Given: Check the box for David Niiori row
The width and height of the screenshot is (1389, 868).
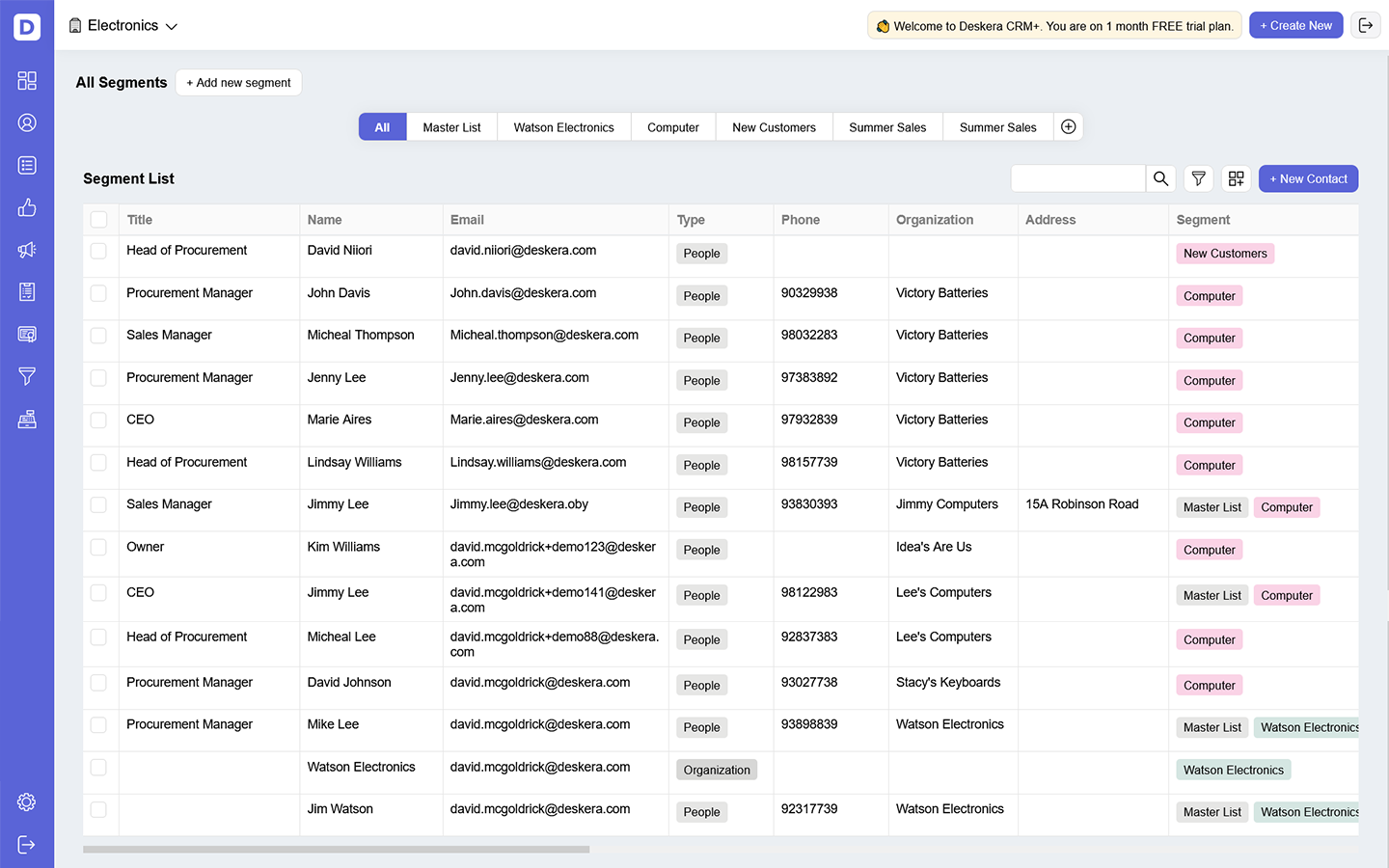Looking at the screenshot, I should tap(98, 251).
